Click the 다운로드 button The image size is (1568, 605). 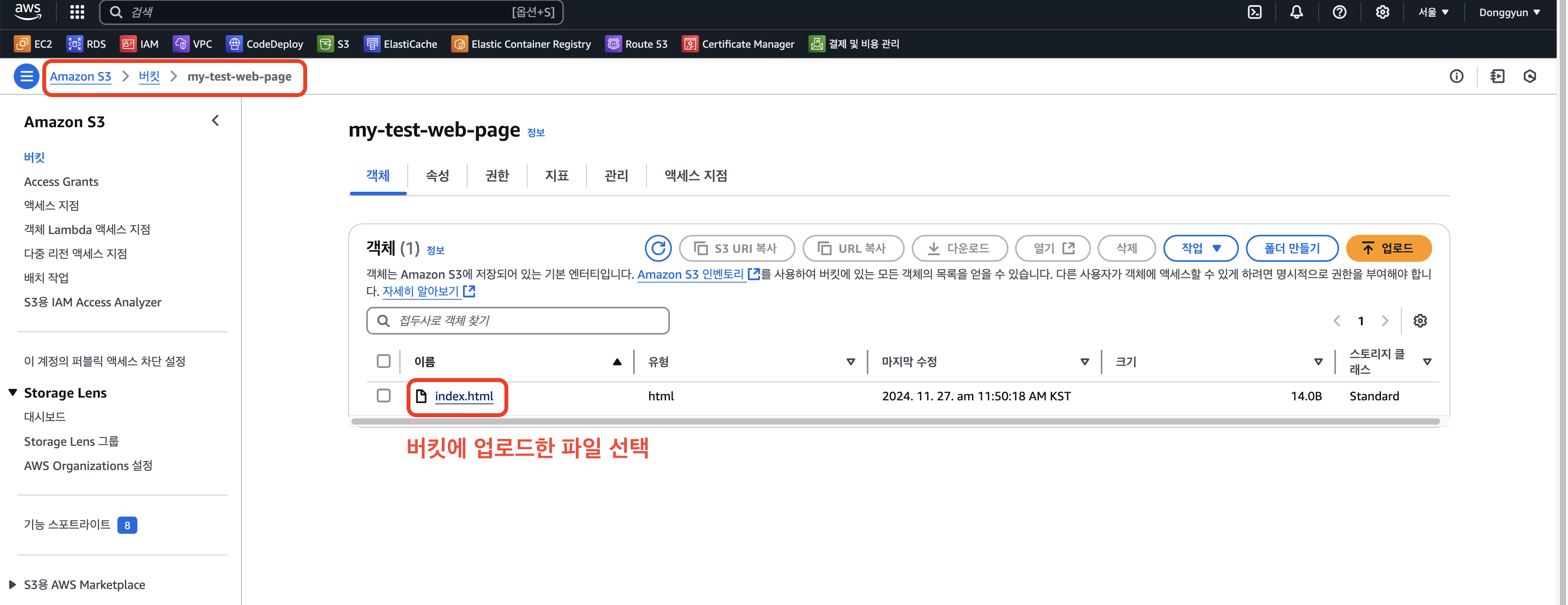[x=960, y=248]
